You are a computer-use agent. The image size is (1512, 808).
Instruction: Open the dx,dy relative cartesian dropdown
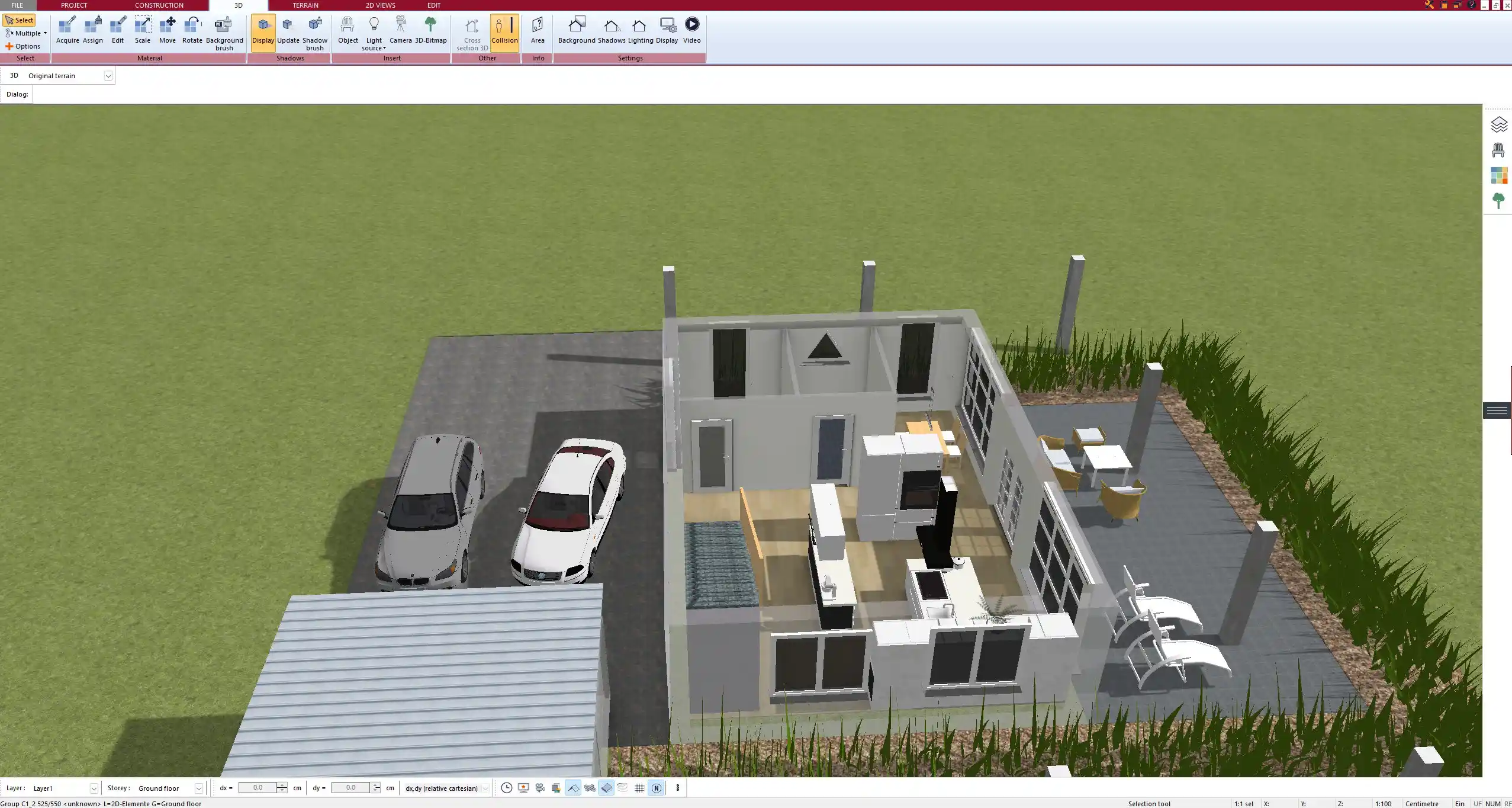coord(485,788)
